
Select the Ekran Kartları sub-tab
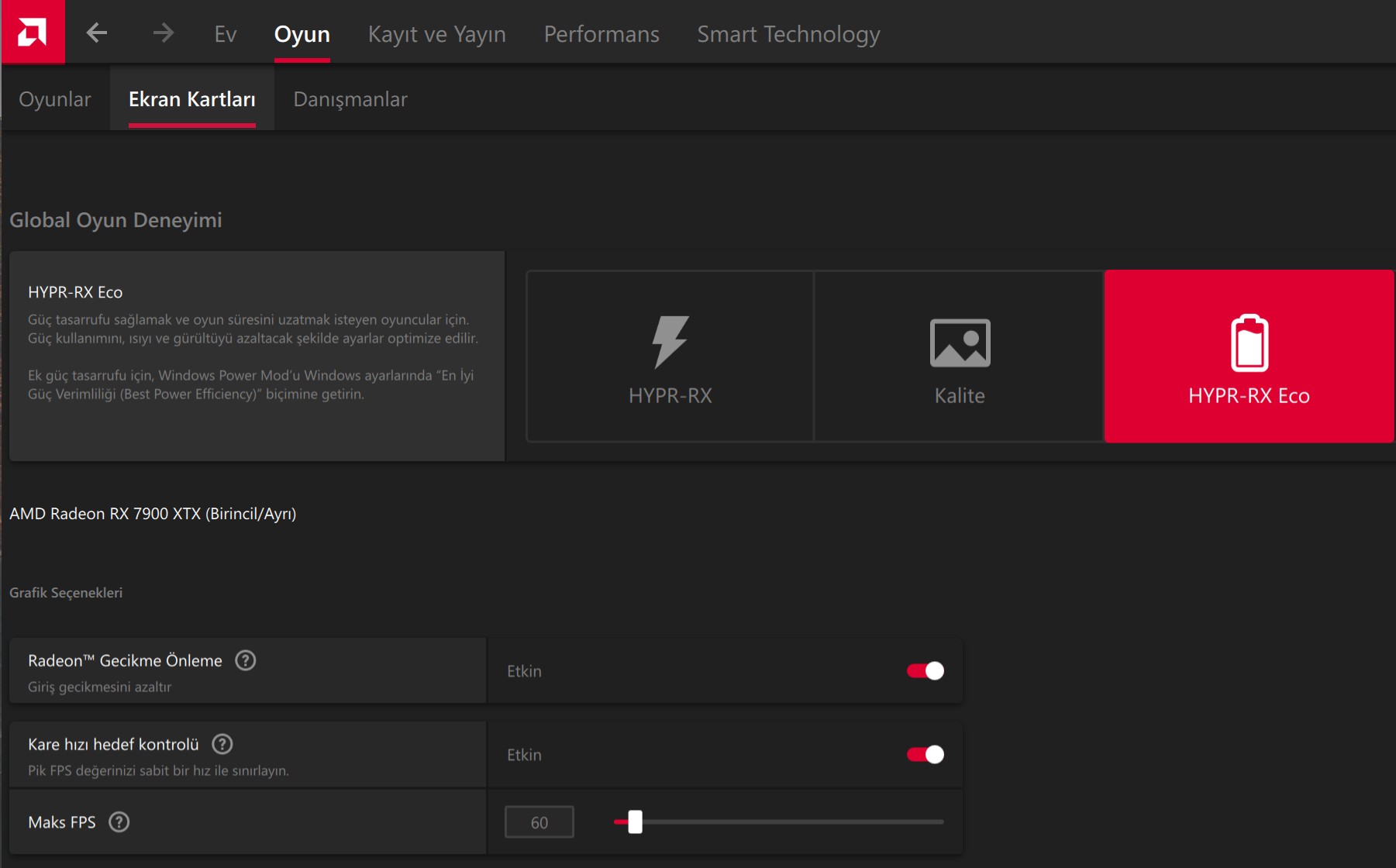click(192, 99)
